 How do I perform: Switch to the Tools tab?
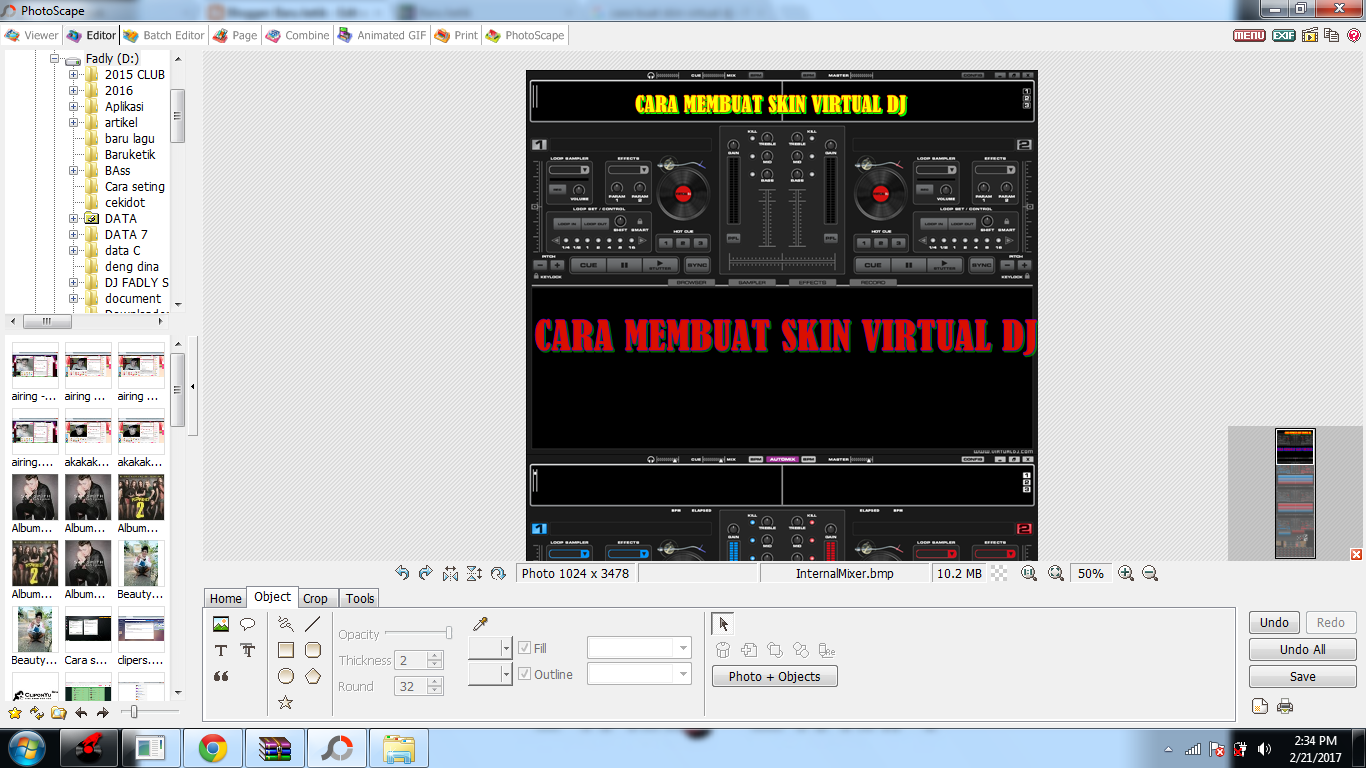click(360, 598)
